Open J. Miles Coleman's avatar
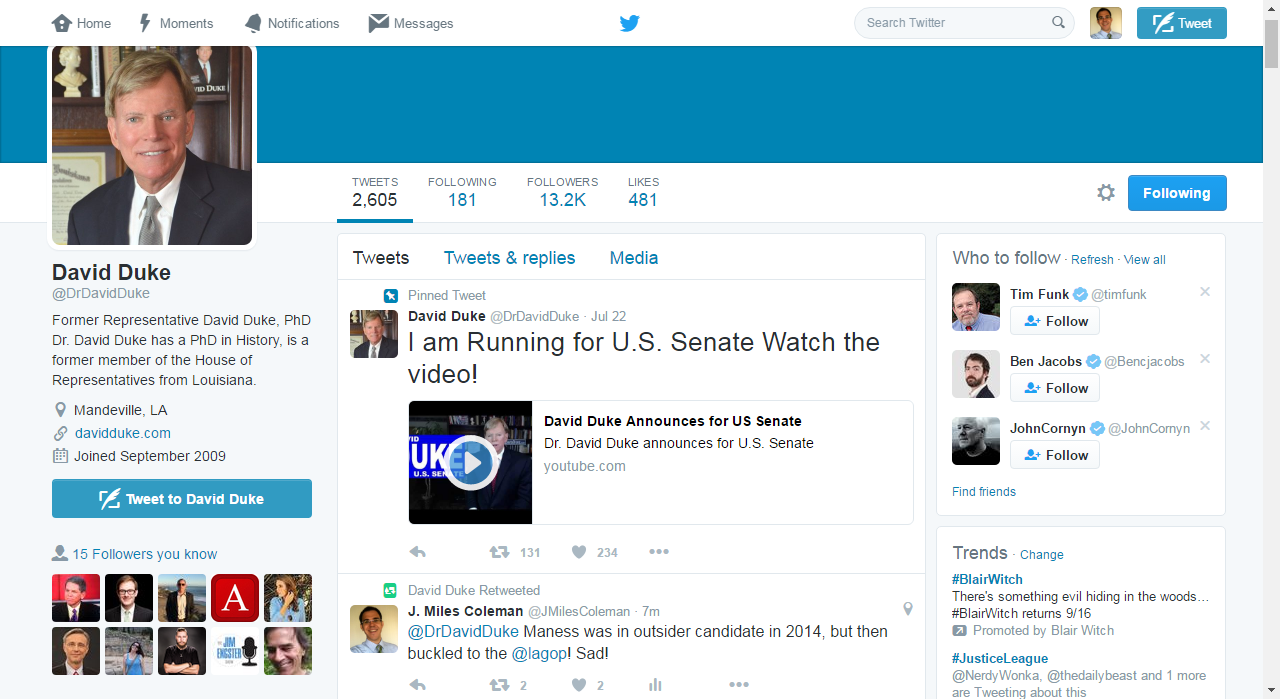This screenshot has width=1280, height=699. tap(374, 629)
